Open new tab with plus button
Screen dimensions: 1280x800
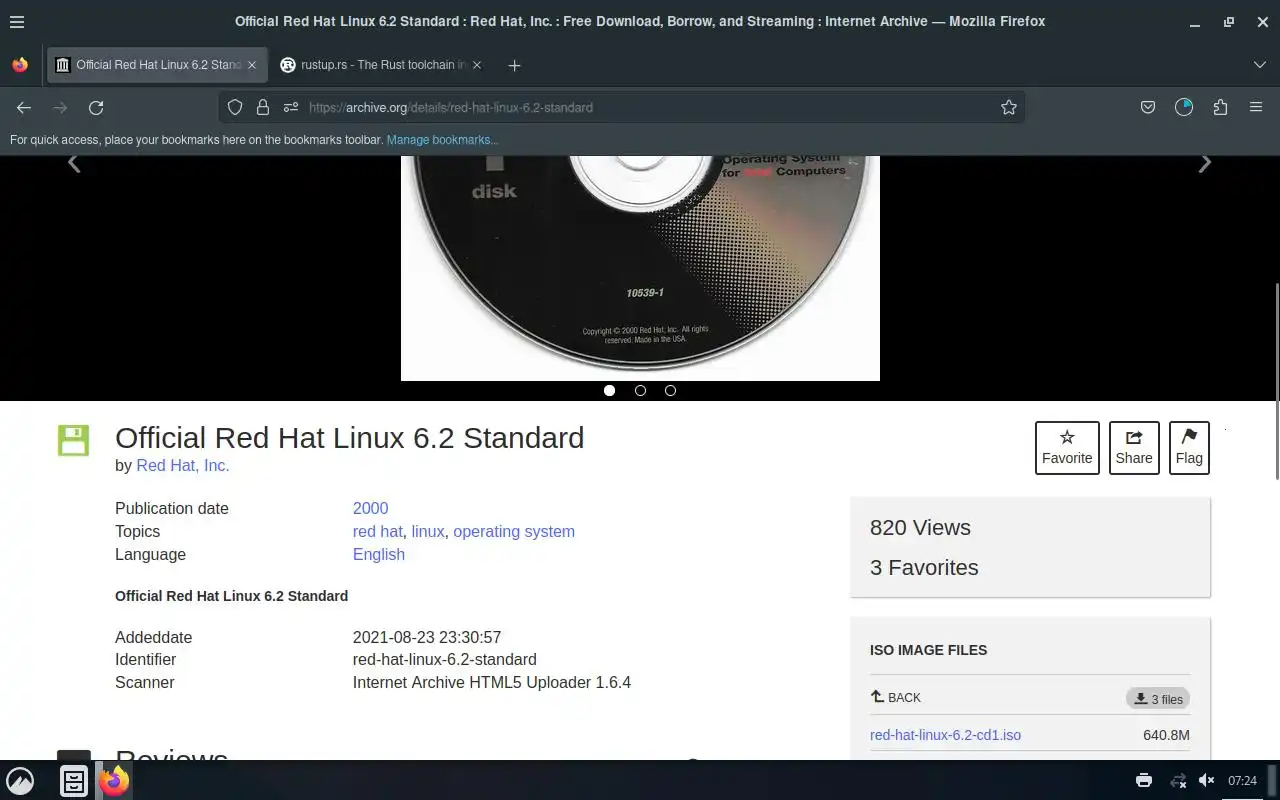click(x=514, y=65)
